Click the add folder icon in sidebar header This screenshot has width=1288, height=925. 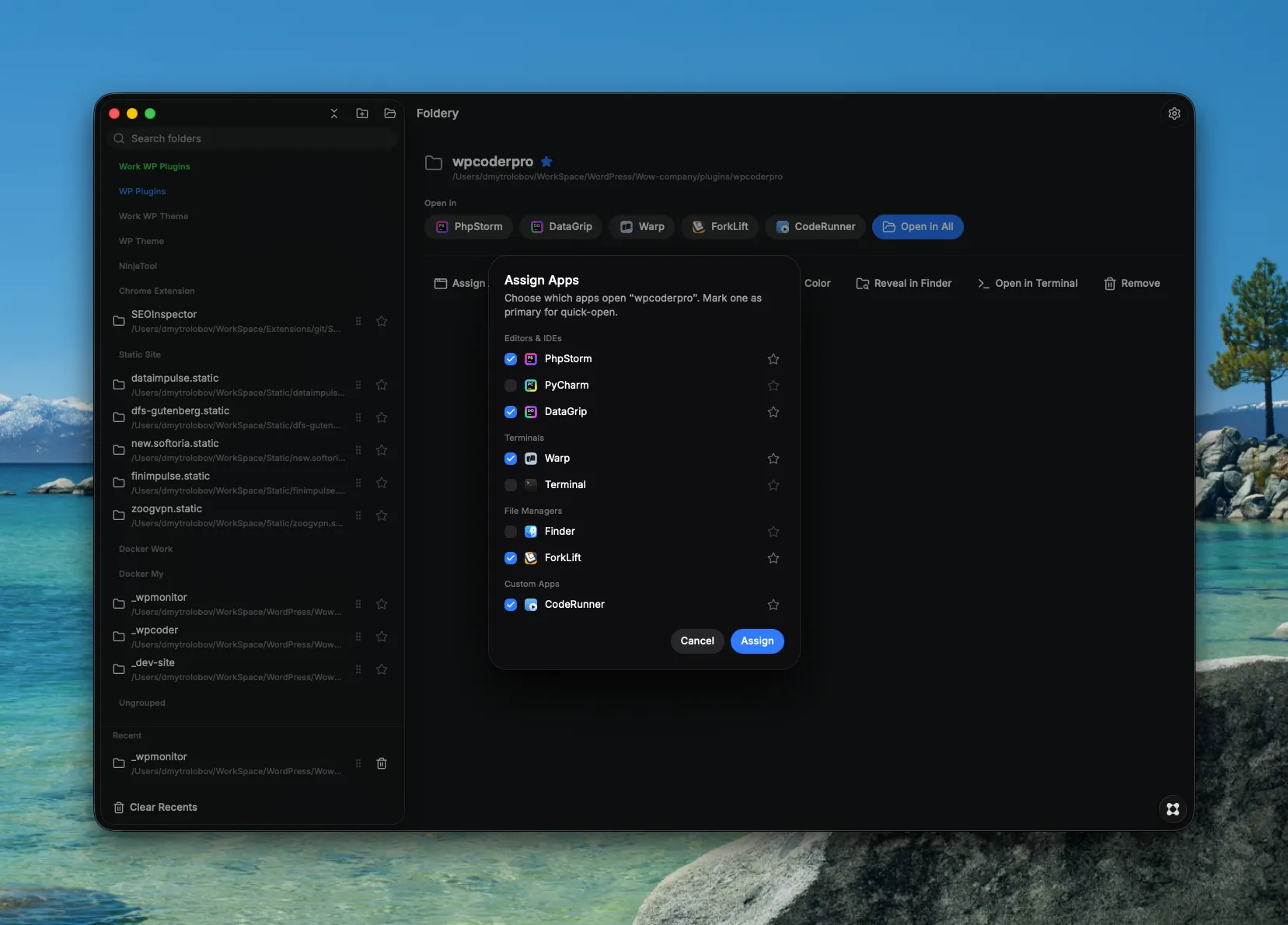pyautogui.click(x=362, y=113)
